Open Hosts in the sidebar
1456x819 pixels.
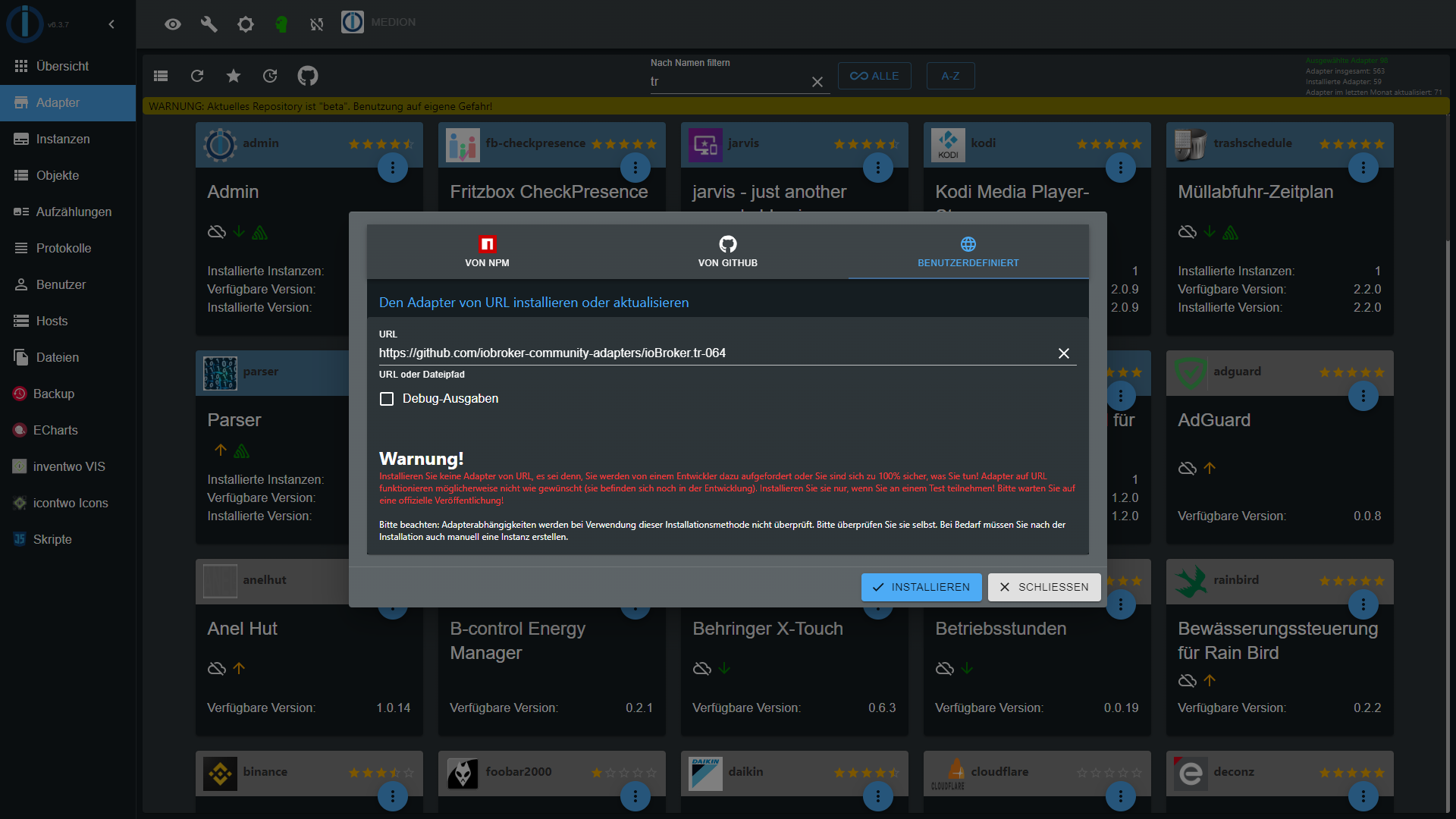coord(68,322)
